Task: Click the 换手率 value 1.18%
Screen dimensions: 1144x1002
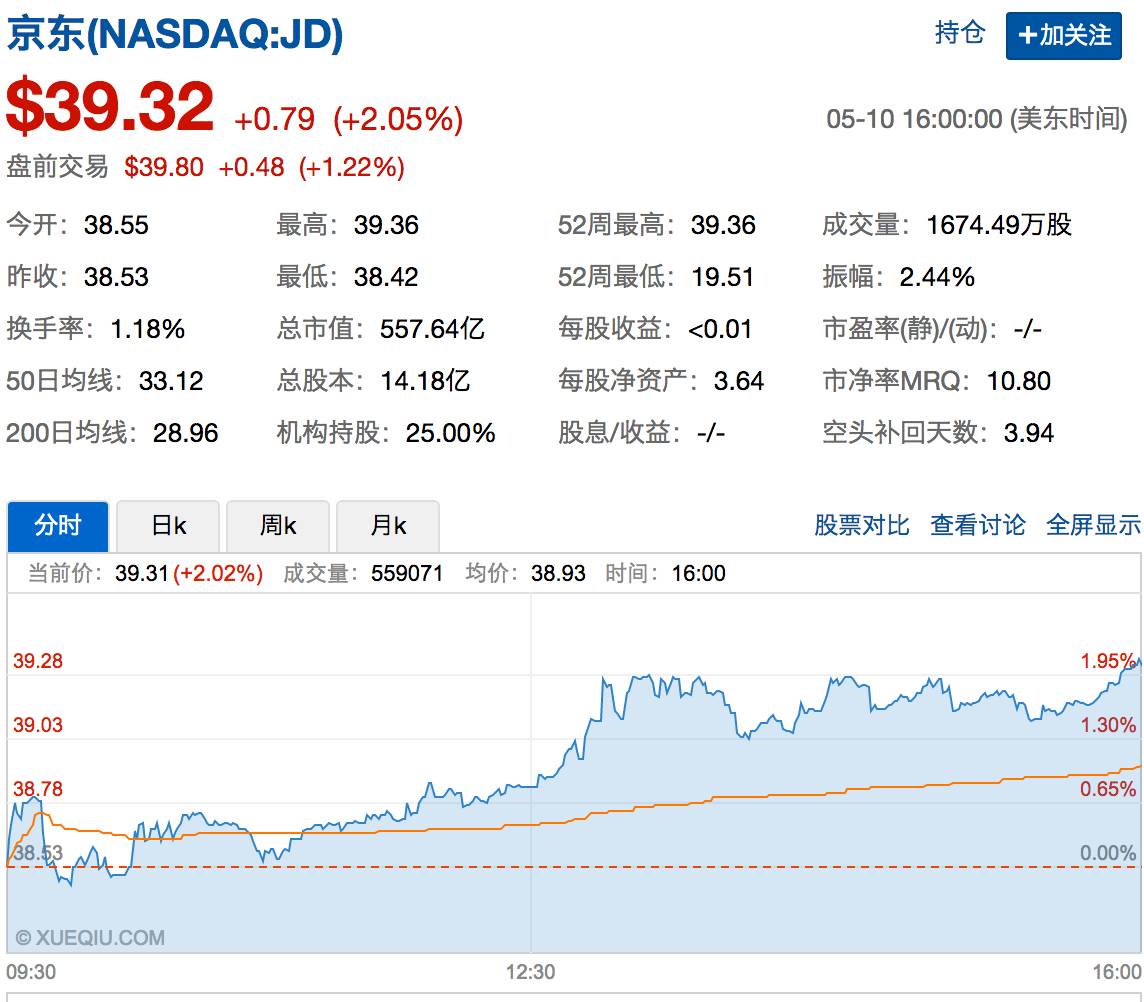Action: pyautogui.click(x=147, y=328)
